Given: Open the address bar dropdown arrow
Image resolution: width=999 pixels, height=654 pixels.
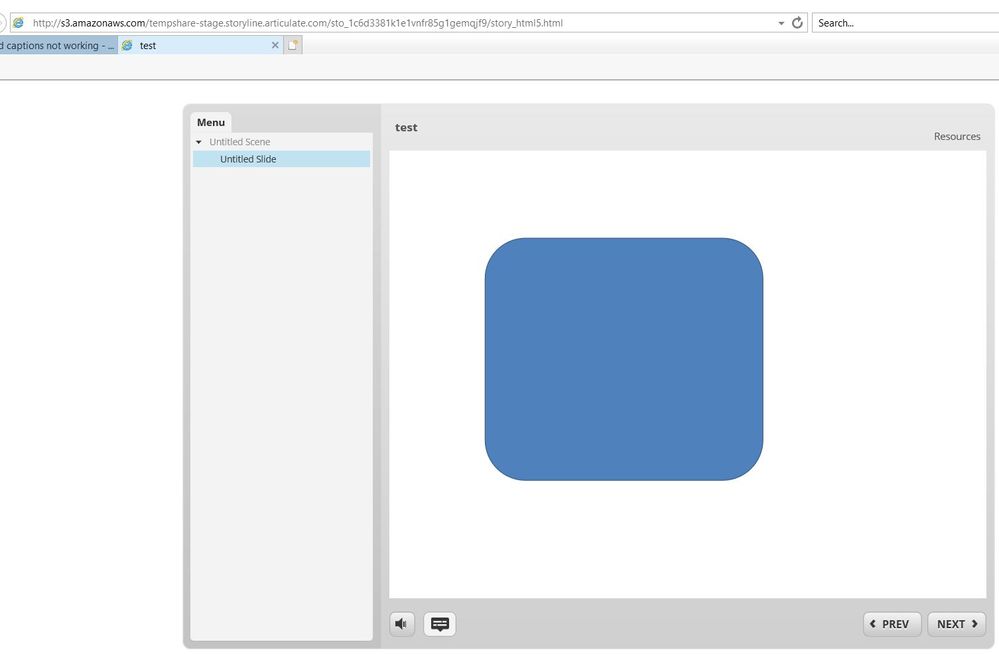Looking at the screenshot, I should coord(780,23).
